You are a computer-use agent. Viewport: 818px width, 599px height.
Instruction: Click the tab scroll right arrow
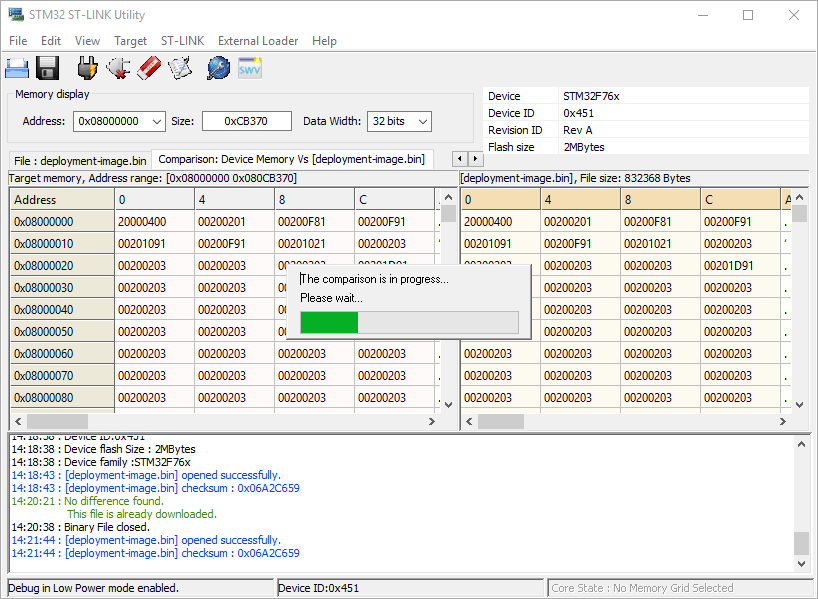click(475, 159)
